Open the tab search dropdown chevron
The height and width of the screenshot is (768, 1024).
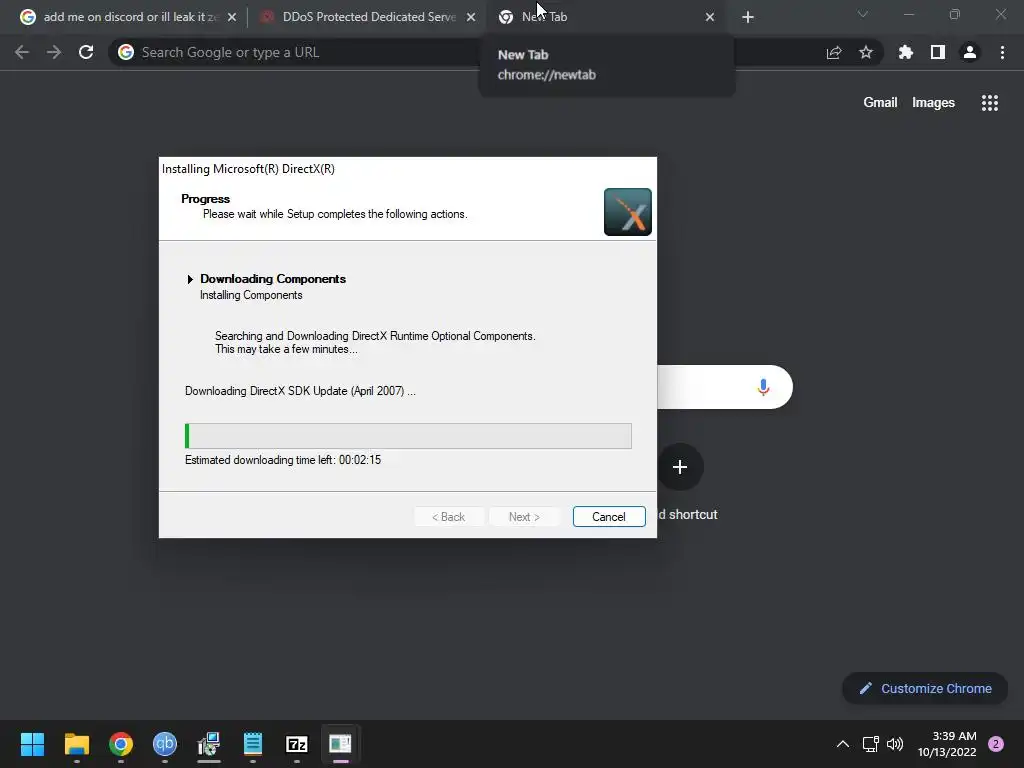[863, 14]
